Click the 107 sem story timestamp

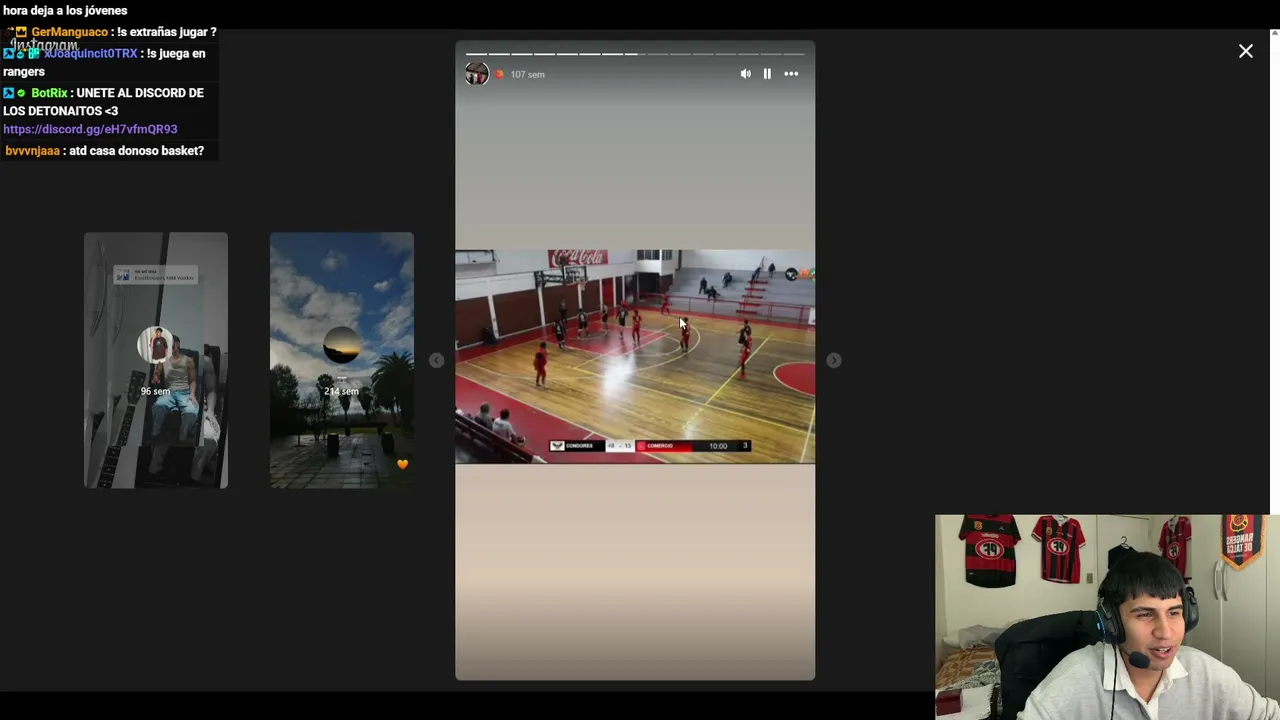click(528, 74)
